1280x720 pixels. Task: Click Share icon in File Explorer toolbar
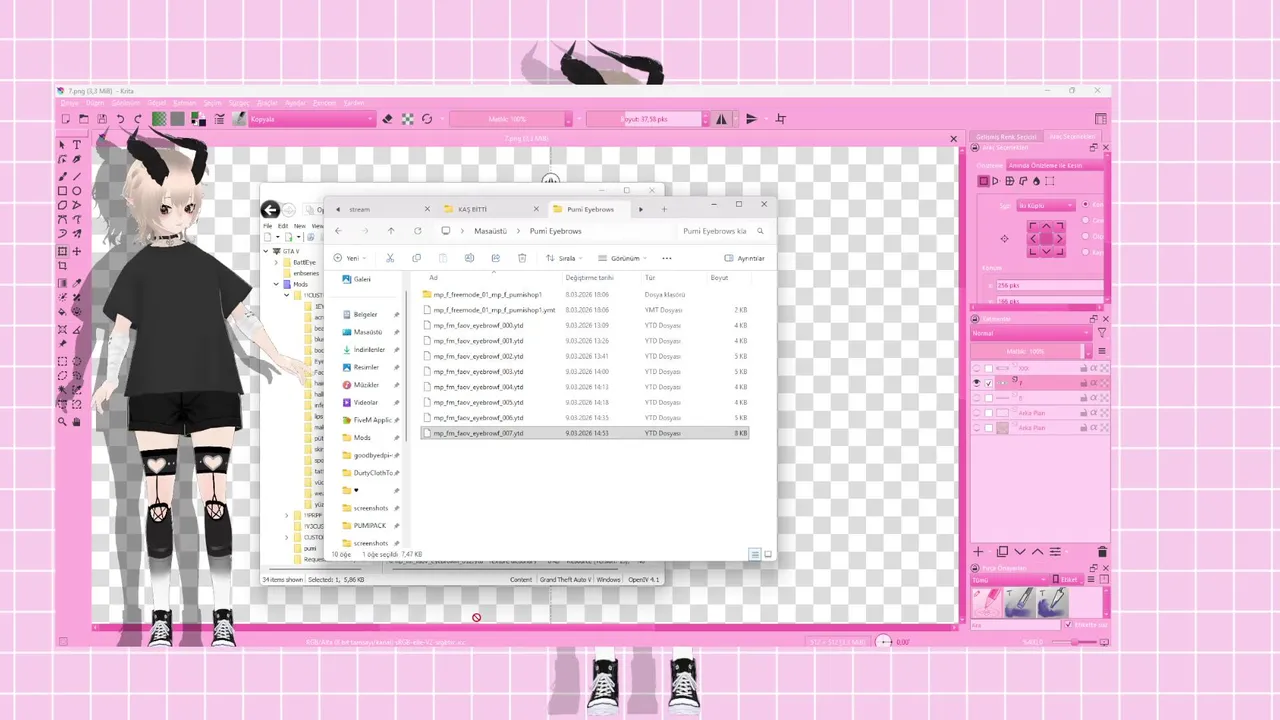click(495, 258)
